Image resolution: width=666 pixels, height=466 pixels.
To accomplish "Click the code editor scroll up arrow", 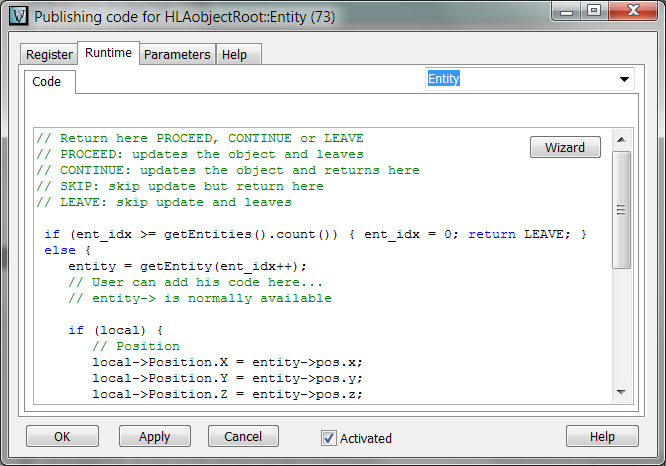I will 621,139.
